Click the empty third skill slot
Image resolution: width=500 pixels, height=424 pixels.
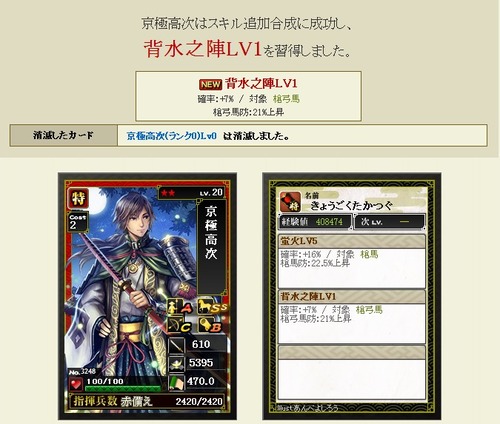point(352,373)
